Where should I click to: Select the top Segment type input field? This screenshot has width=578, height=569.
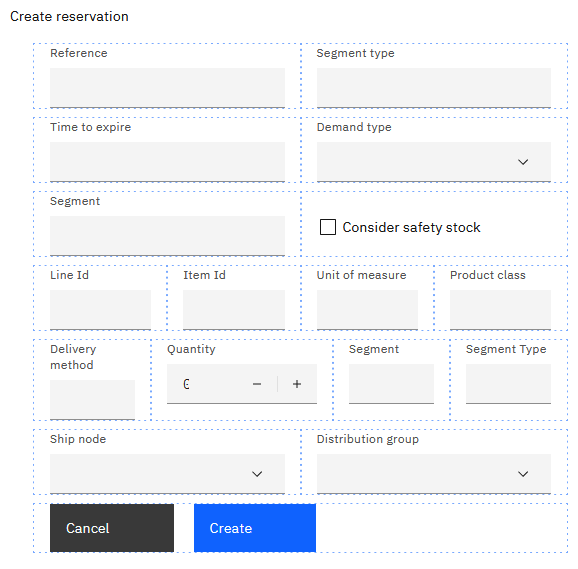[434, 88]
